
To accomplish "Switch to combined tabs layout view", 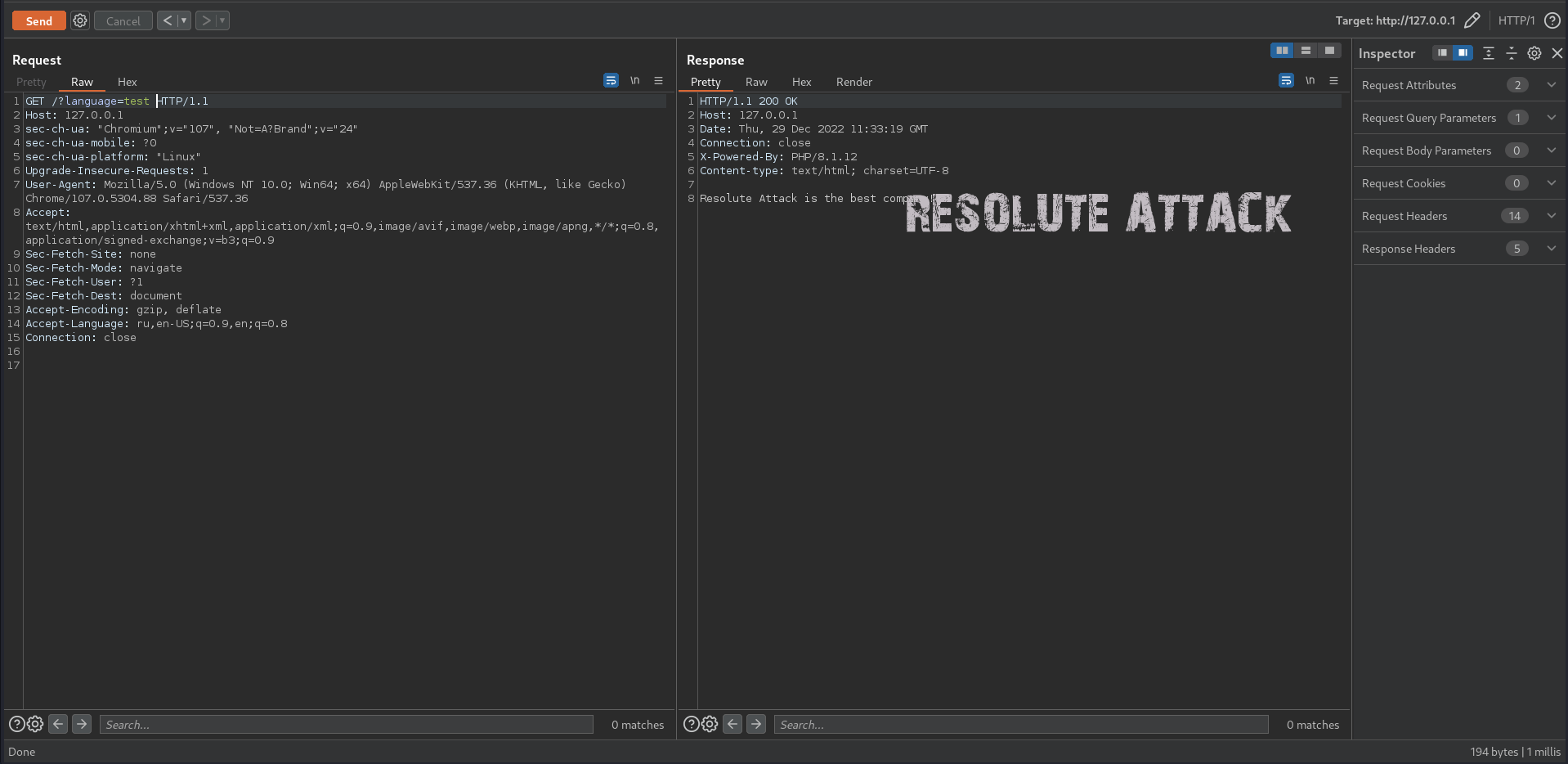I will 1329,51.
